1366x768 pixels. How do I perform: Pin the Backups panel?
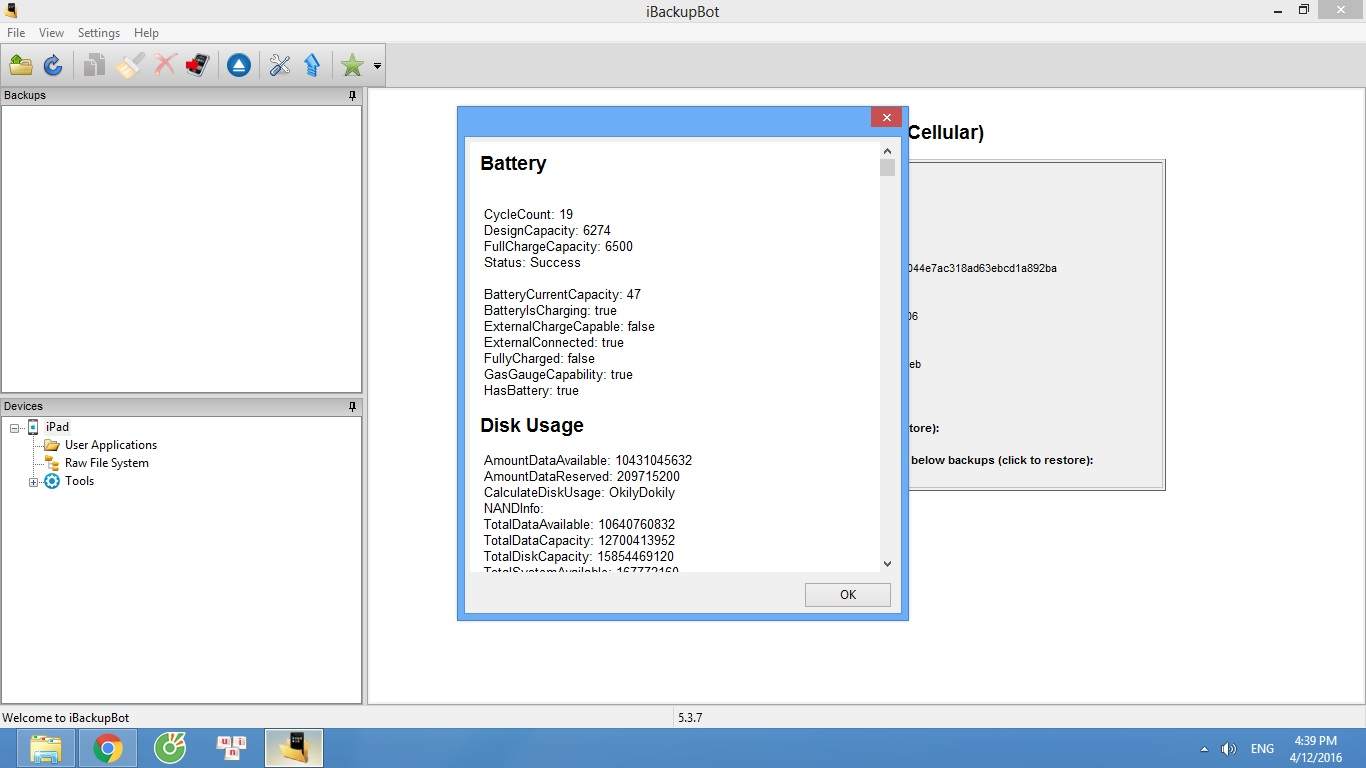pos(352,95)
